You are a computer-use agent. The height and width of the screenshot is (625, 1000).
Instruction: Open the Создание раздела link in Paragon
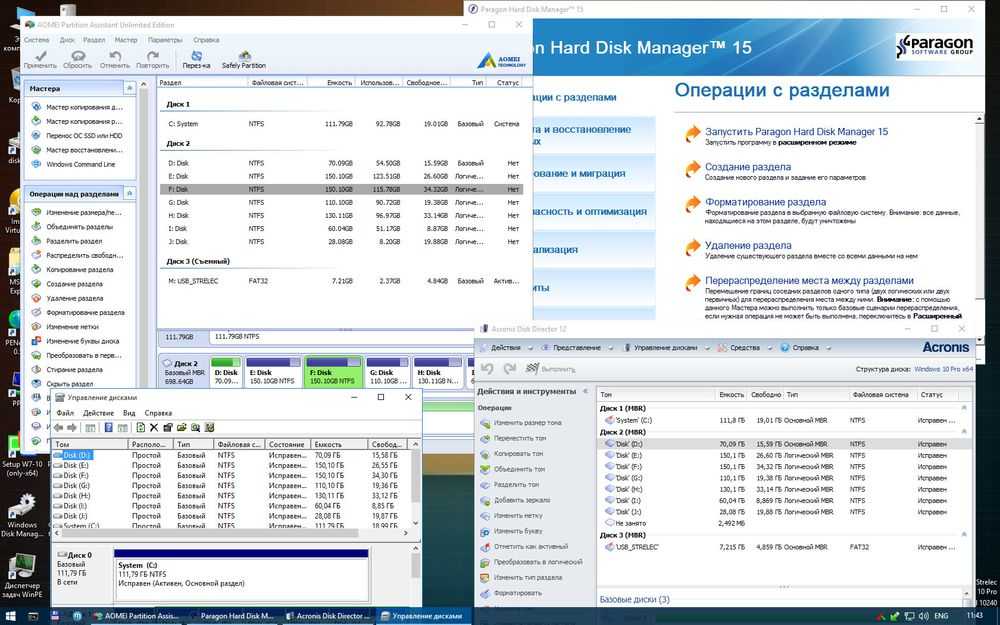click(748, 167)
